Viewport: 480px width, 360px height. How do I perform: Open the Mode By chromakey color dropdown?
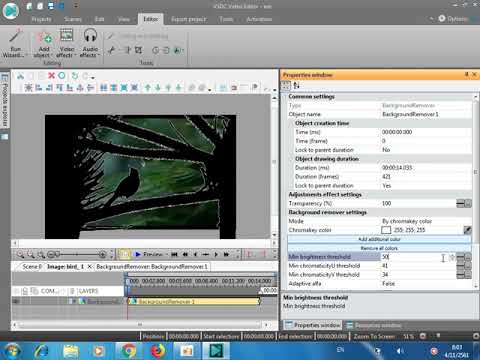click(426, 221)
